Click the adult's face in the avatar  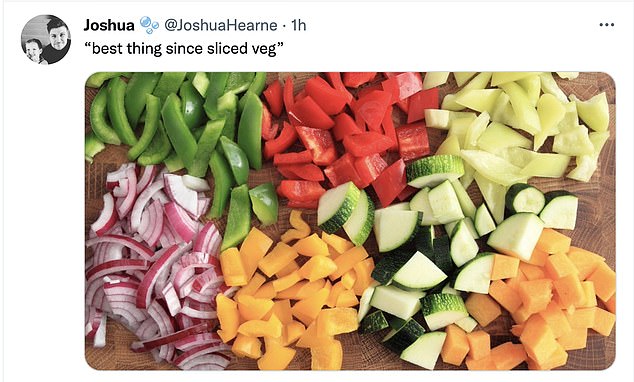coord(58,34)
